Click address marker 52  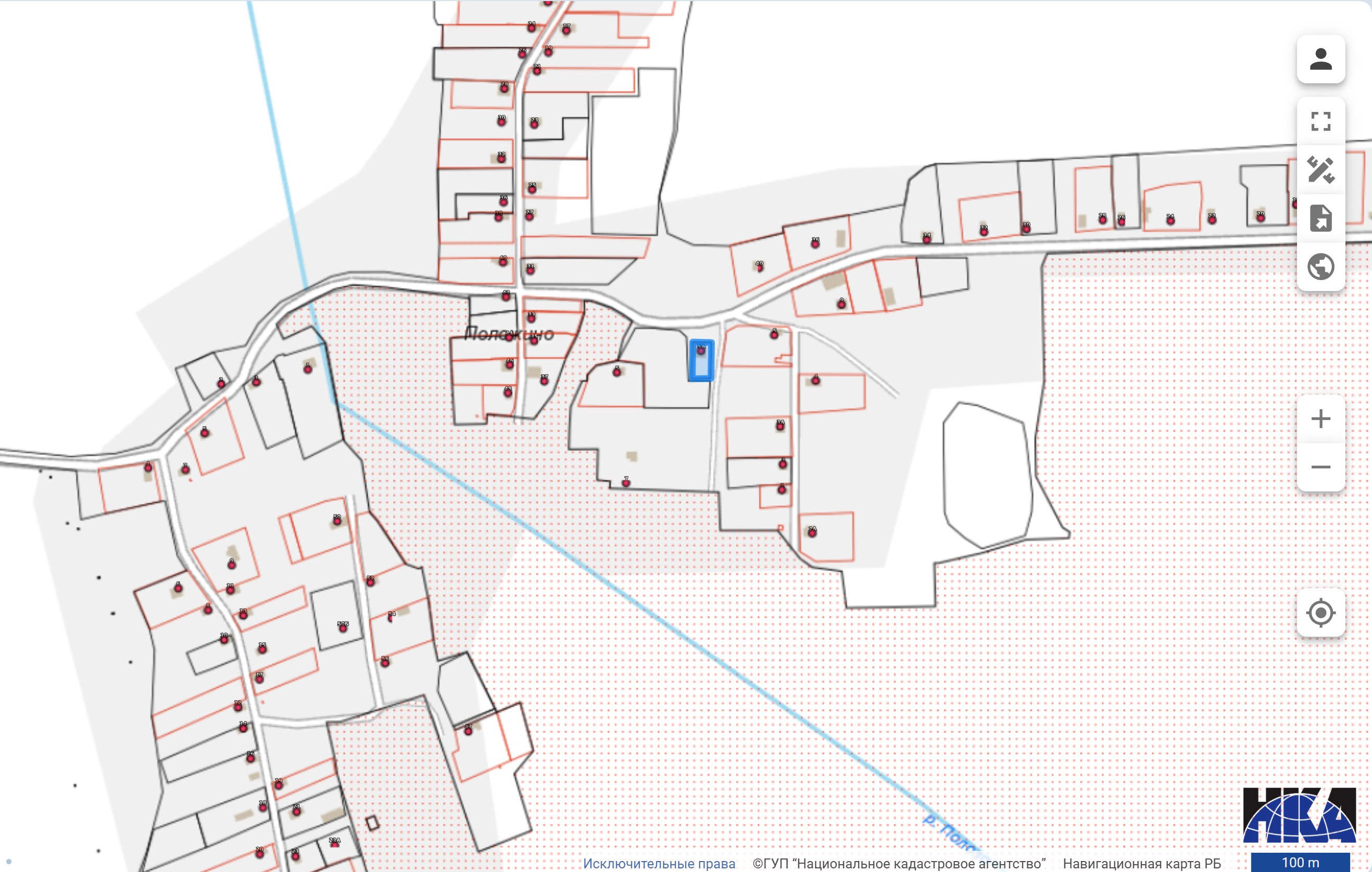pyautogui.click(x=370, y=582)
